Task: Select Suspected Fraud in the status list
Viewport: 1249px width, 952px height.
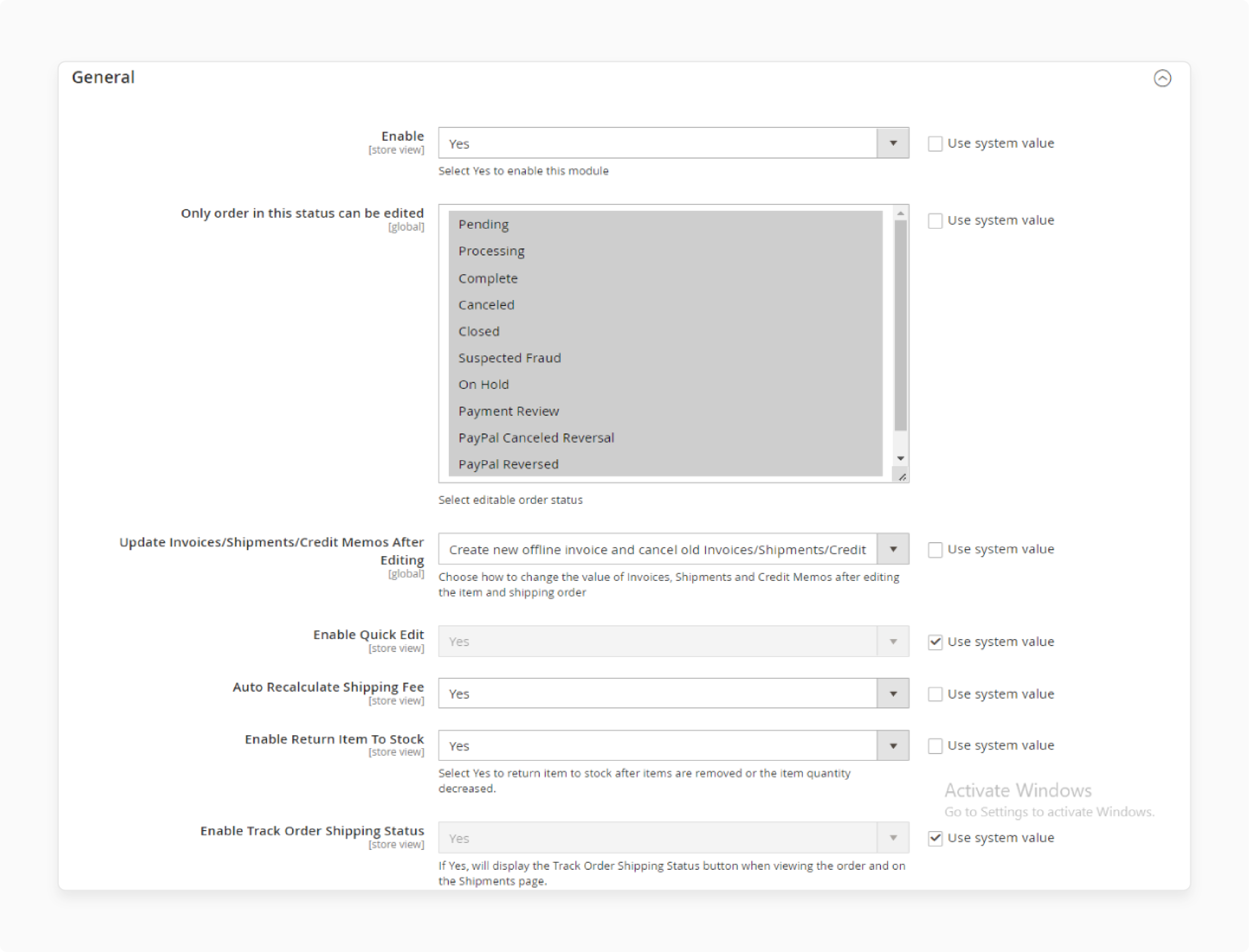Action: [x=665, y=358]
